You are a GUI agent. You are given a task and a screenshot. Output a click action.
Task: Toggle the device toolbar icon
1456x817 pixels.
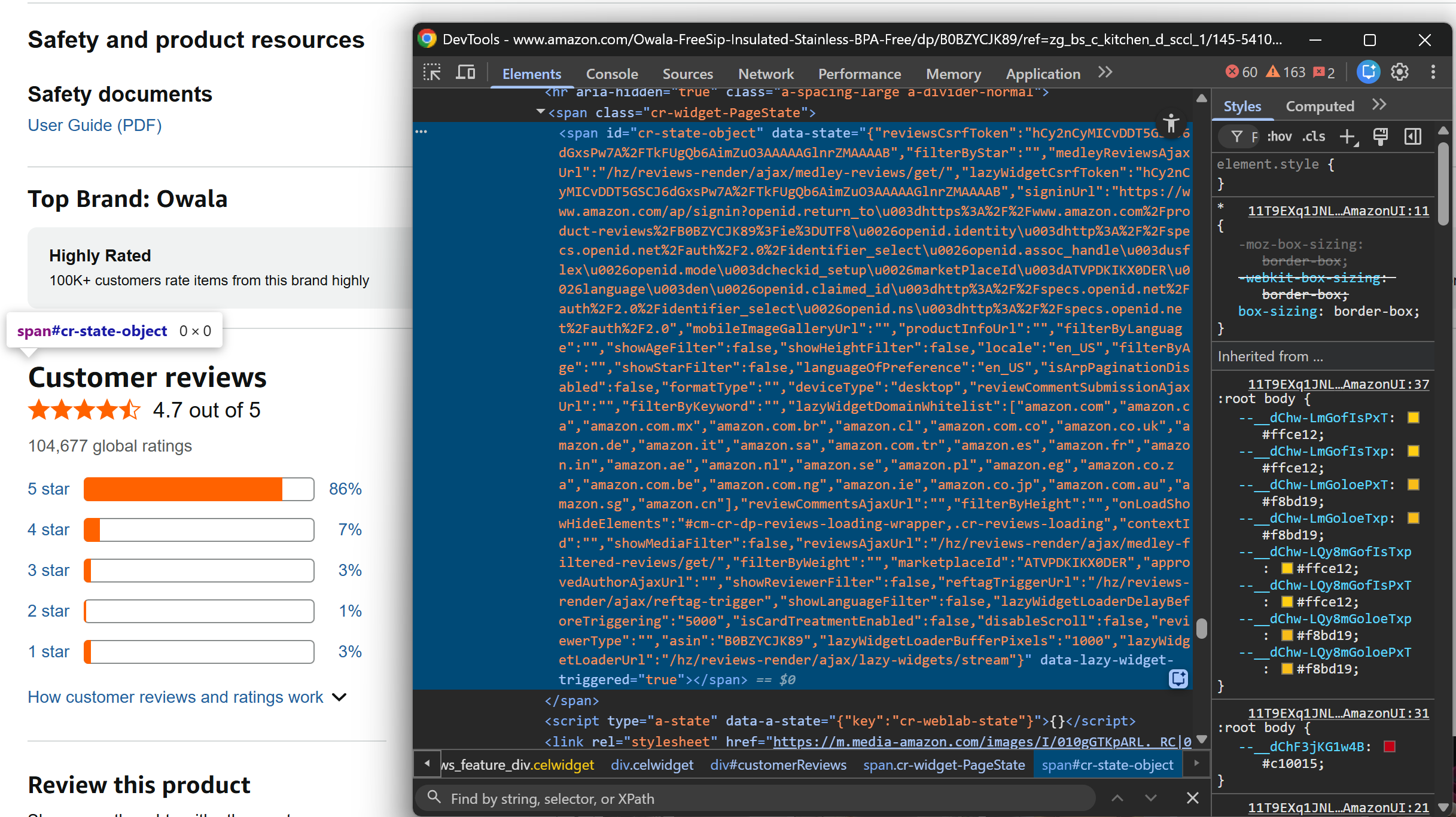tap(465, 73)
